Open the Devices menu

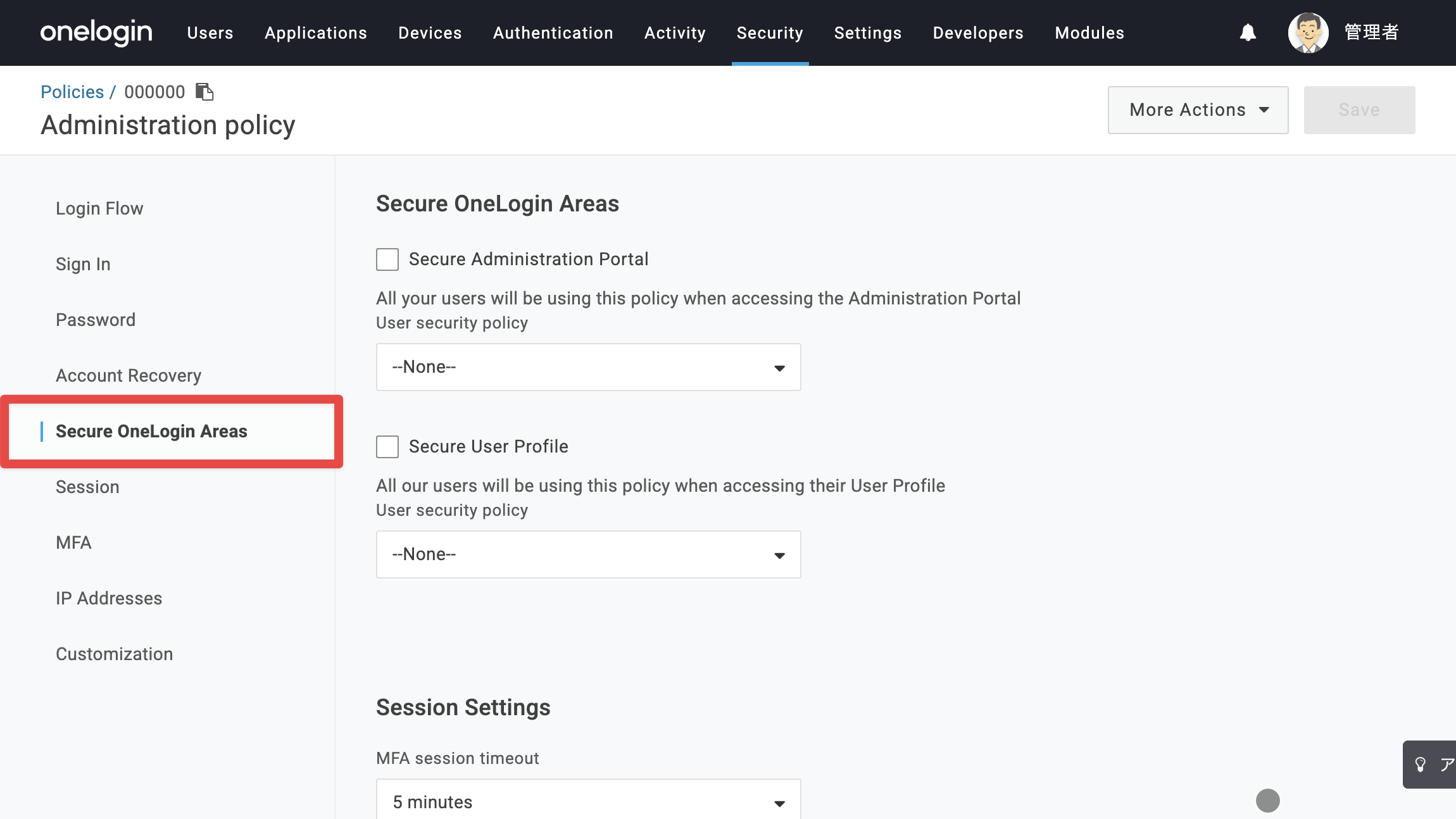pos(430,33)
